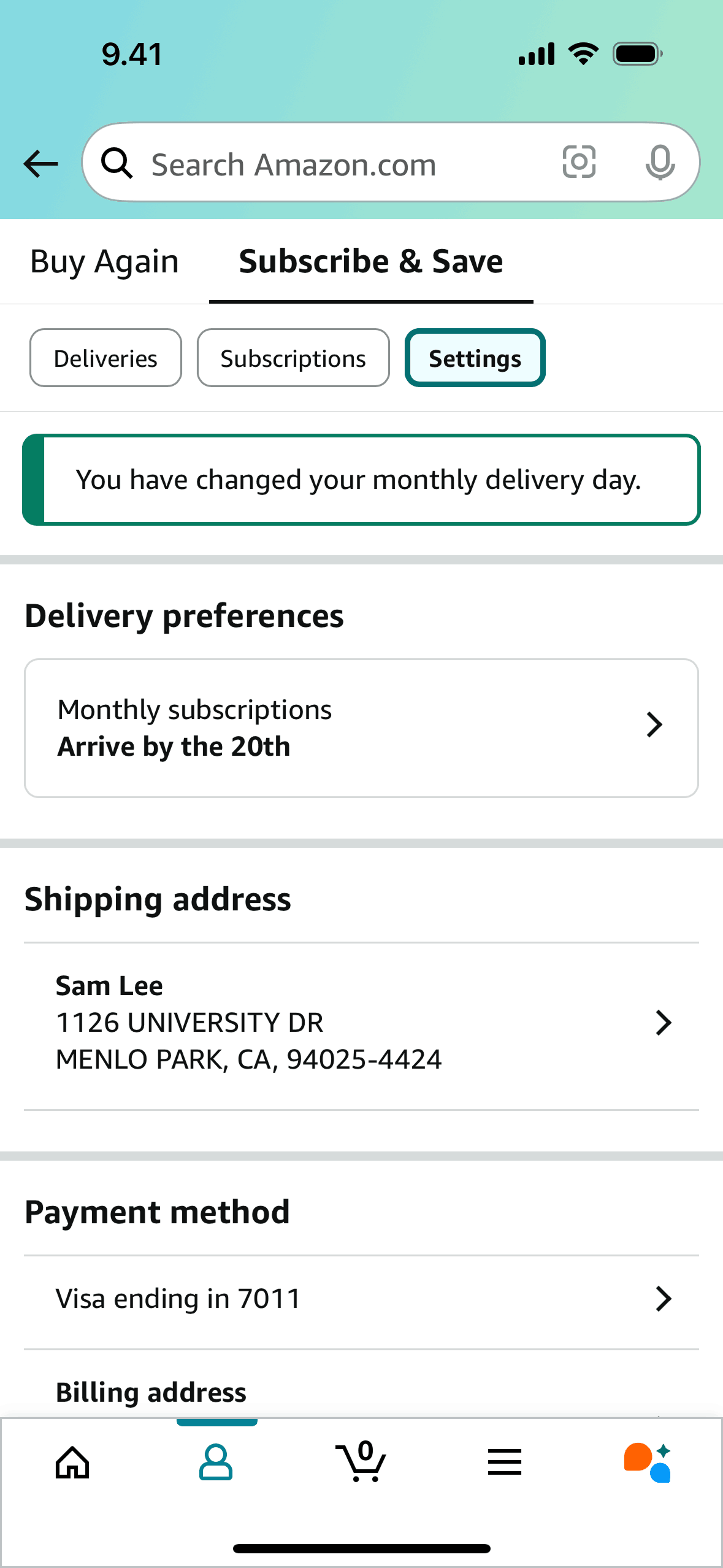Select the Settings filter chip
723x1568 pixels.
[x=475, y=358]
